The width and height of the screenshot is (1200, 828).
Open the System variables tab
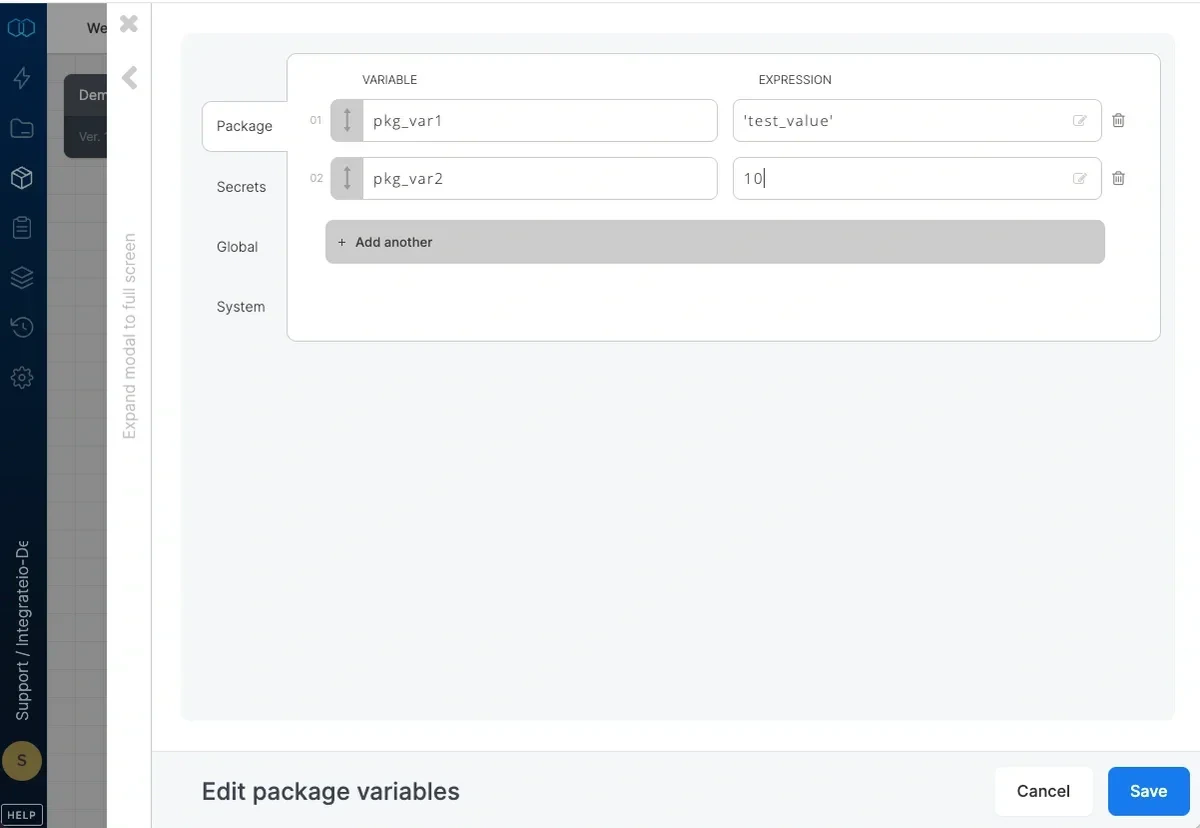240,307
